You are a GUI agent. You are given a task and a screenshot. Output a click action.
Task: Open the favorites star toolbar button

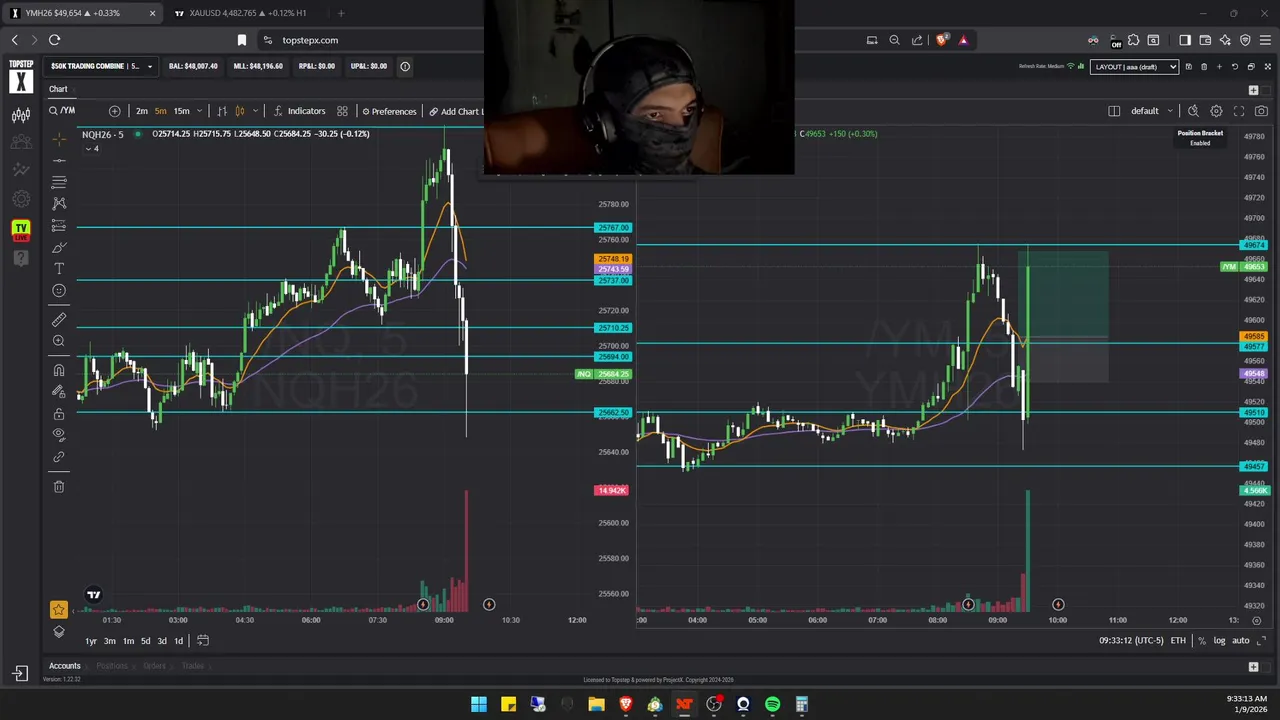coord(59,609)
